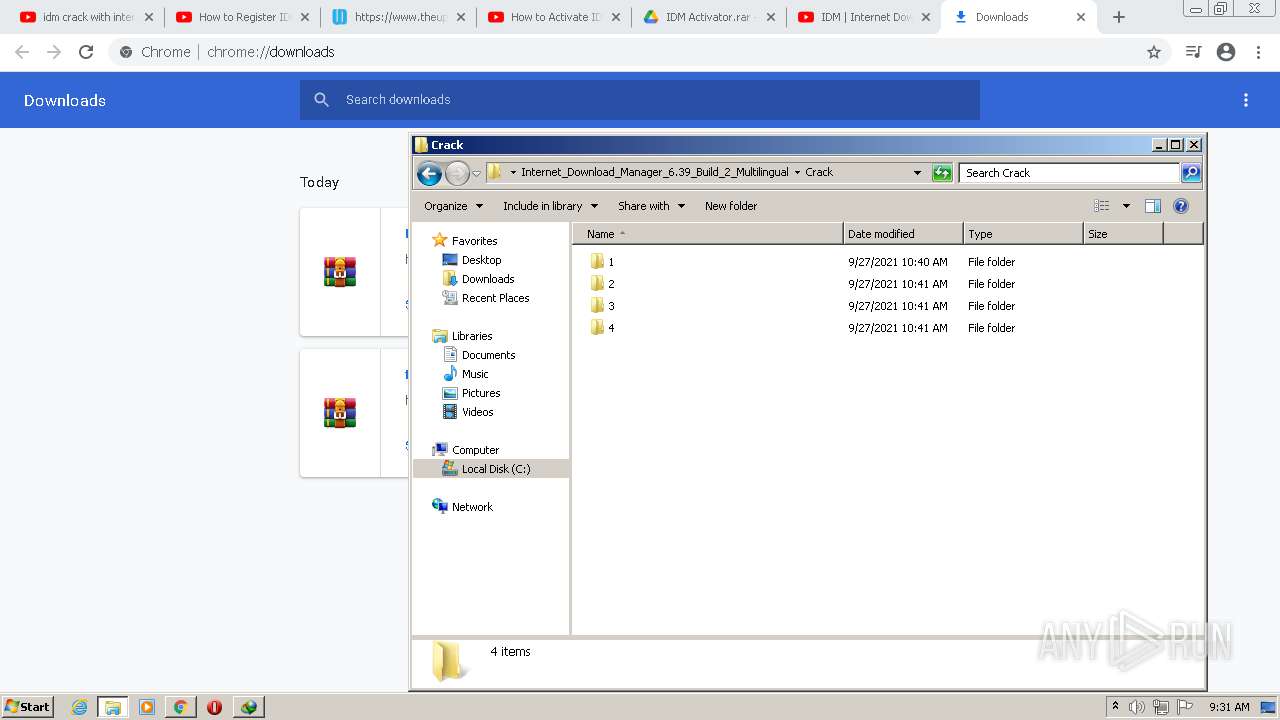1280x720 pixels.
Task: Show hidden tray icons arrow
Action: point(1115,707)
